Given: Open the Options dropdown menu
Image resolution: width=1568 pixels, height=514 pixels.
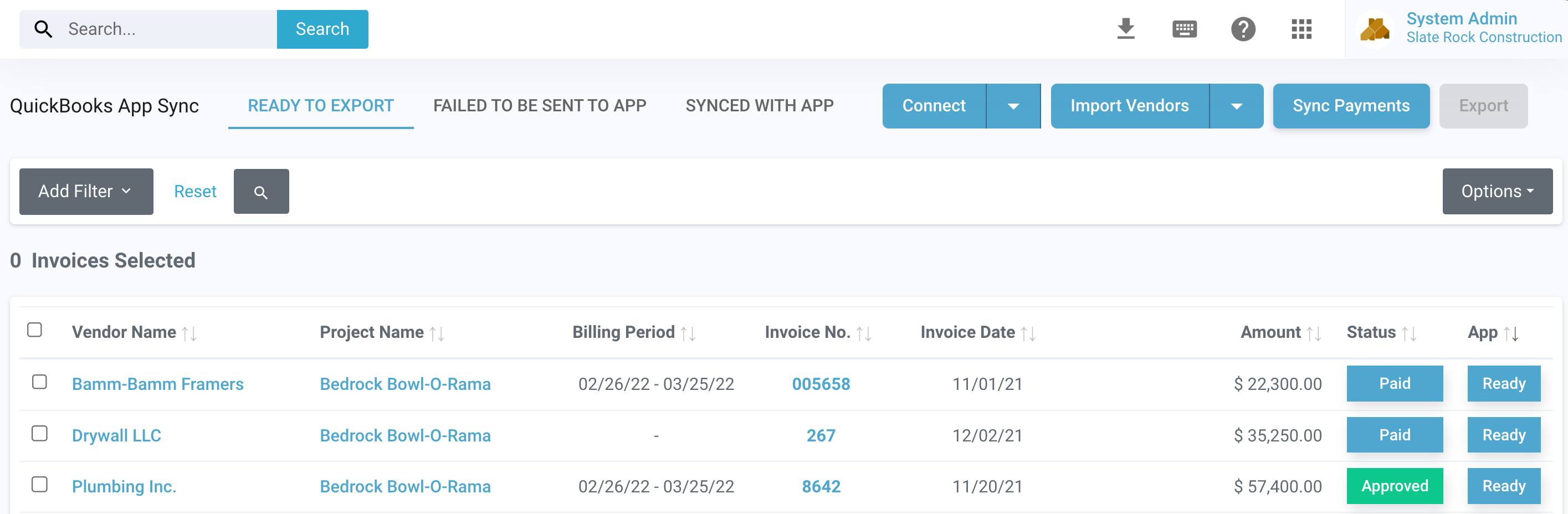Looking at the screenshot, I should click(x=1497, y=192).
